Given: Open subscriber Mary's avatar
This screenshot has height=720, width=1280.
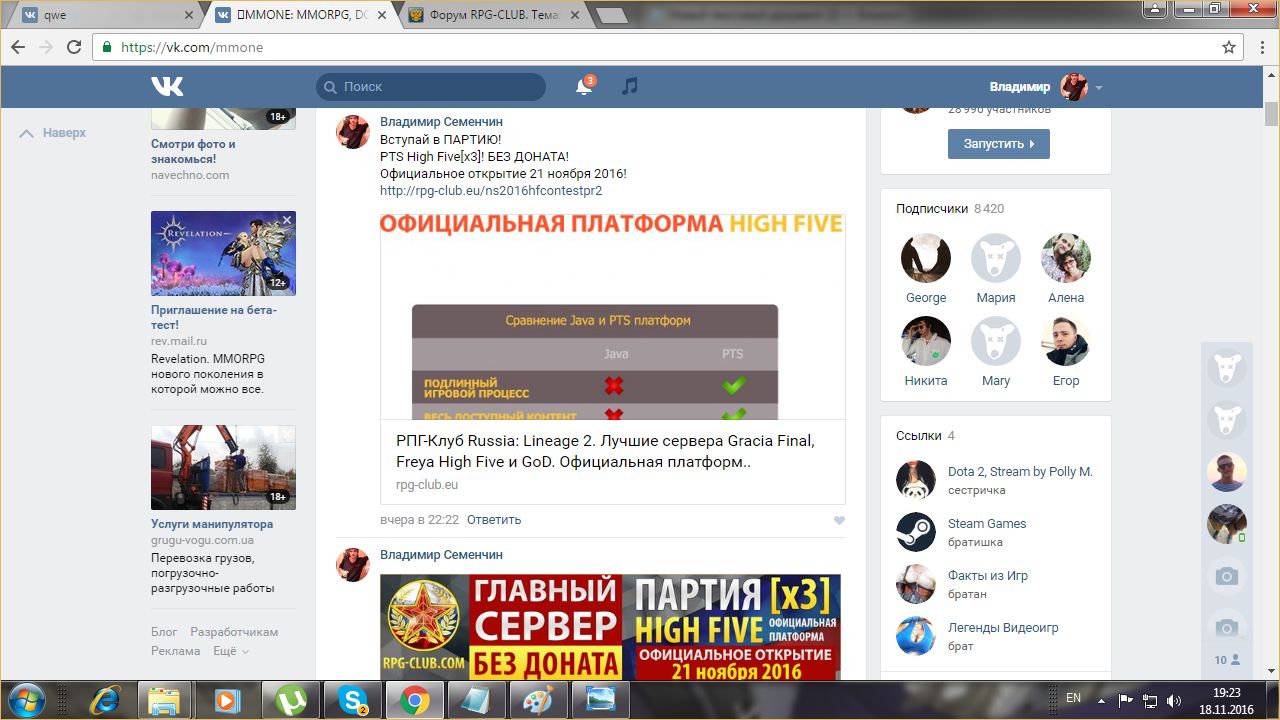Looking at the screenshot, I should pyautogui.click(x=996, y=341).
